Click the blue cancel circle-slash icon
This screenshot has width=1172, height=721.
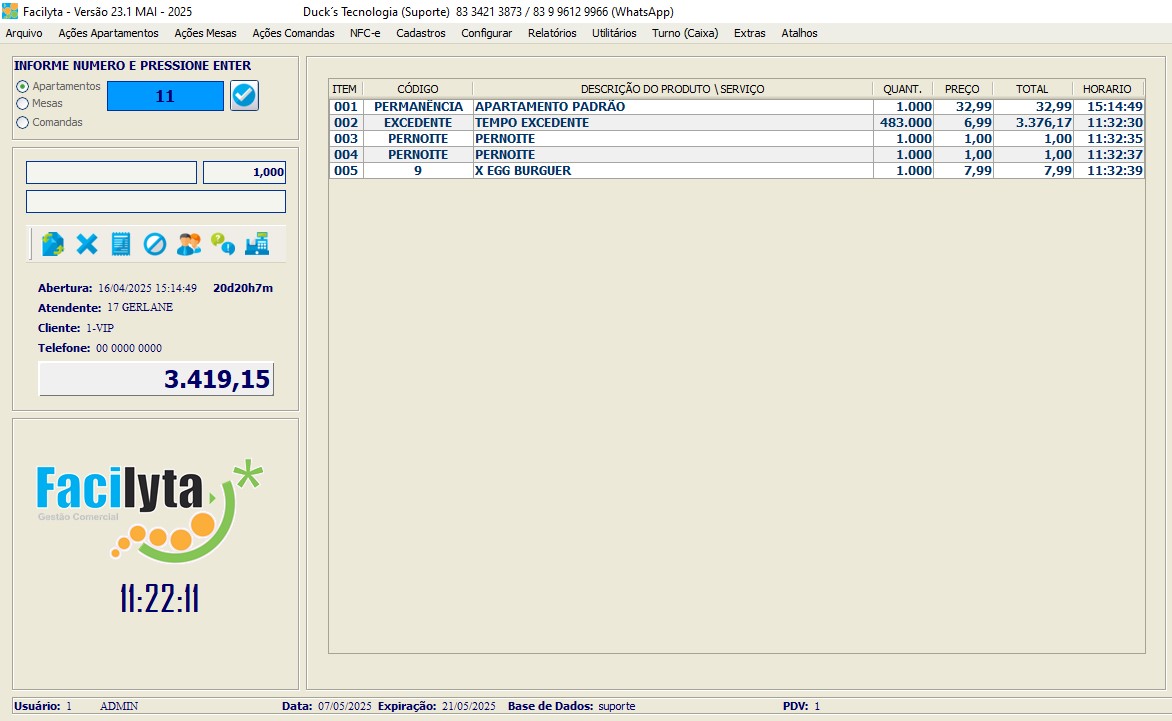coord(154,244)
